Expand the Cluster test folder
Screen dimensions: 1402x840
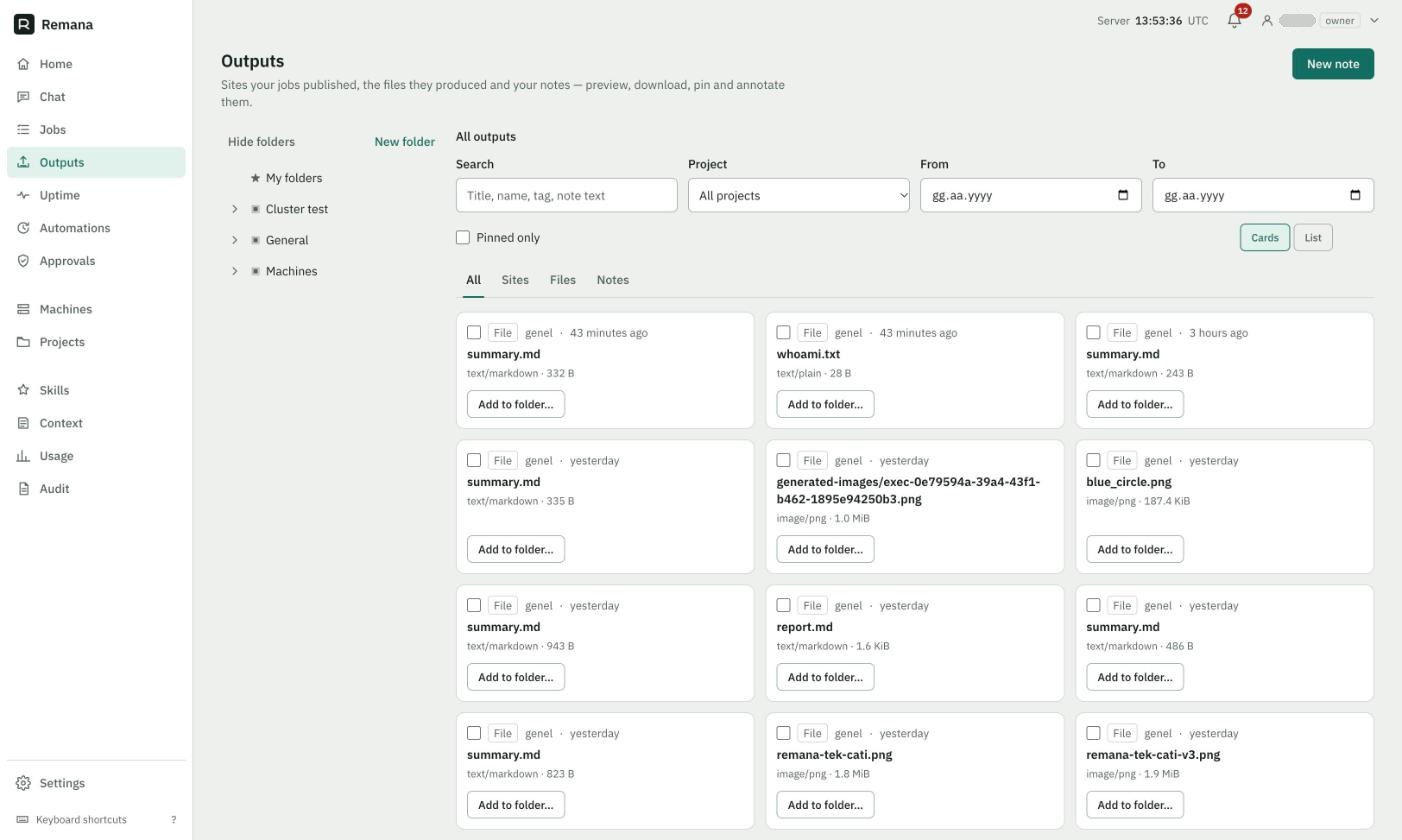pyautogui.click(x=235, y=209)
